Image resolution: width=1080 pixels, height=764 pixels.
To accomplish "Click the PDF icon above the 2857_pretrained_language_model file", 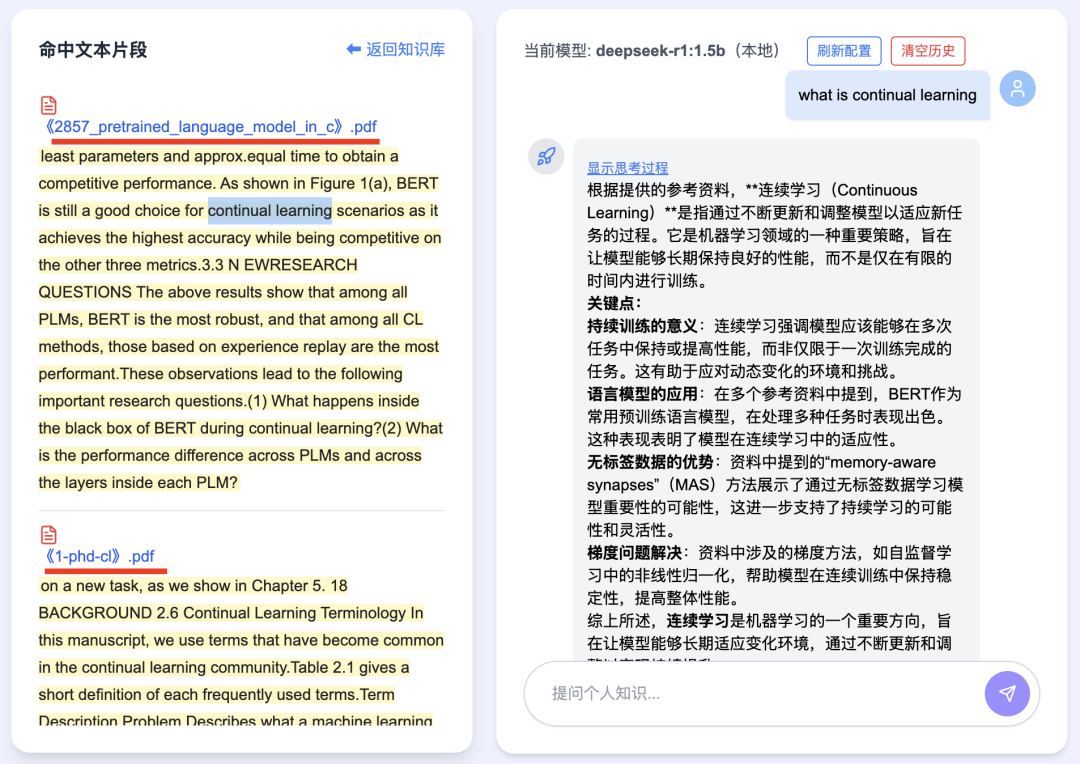I will pos(48,105).
